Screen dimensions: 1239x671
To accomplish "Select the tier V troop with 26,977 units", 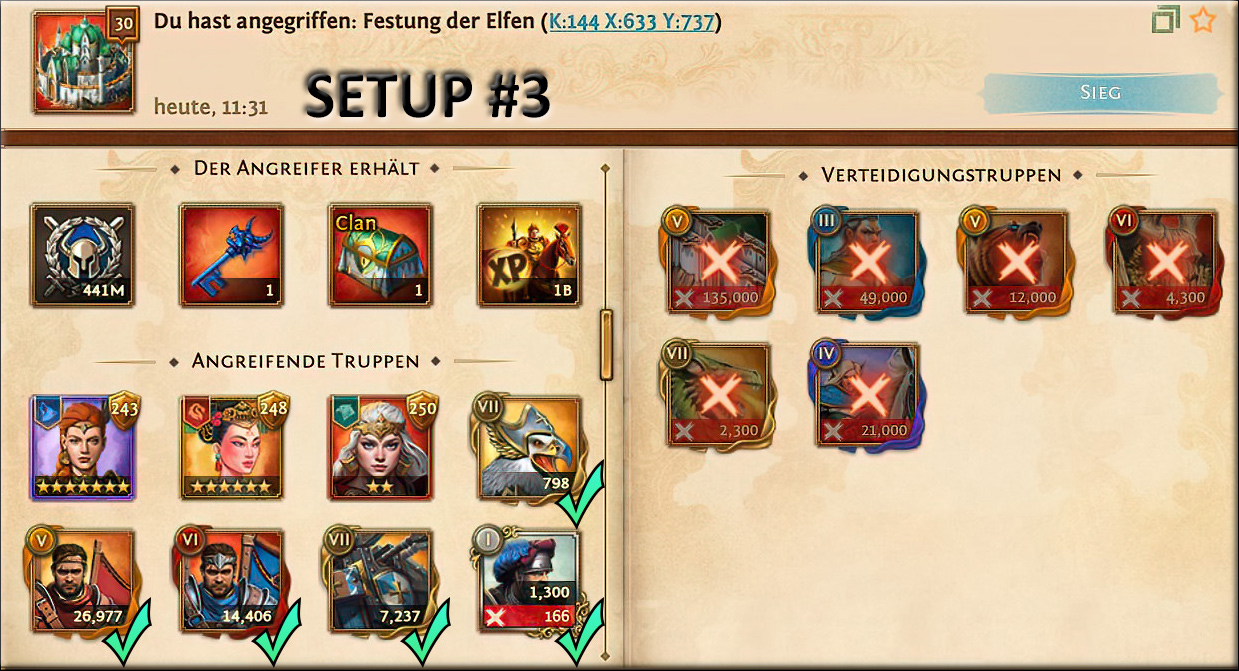I will [83, 581].
